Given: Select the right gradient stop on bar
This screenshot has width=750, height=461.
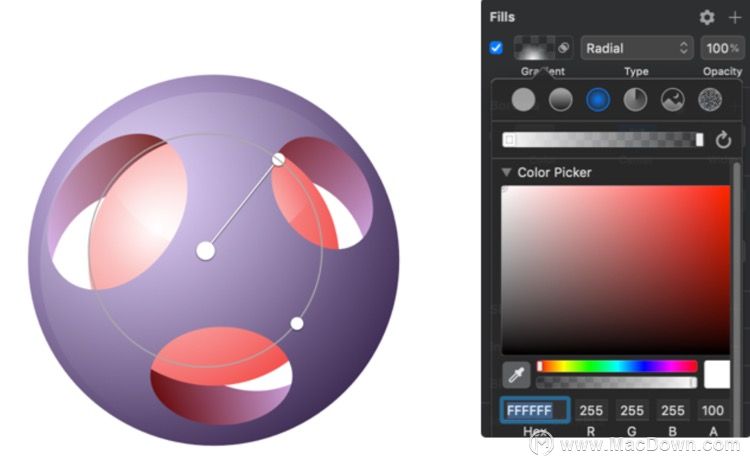Looking at the screenshot, I should click(x=699, y=140).
